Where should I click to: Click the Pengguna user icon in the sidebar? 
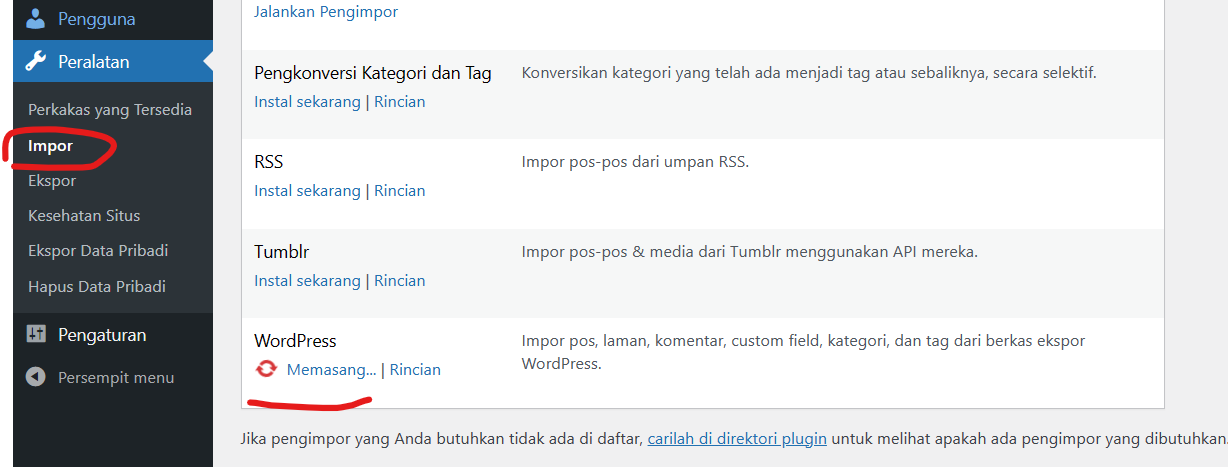[x=35, y=18]
